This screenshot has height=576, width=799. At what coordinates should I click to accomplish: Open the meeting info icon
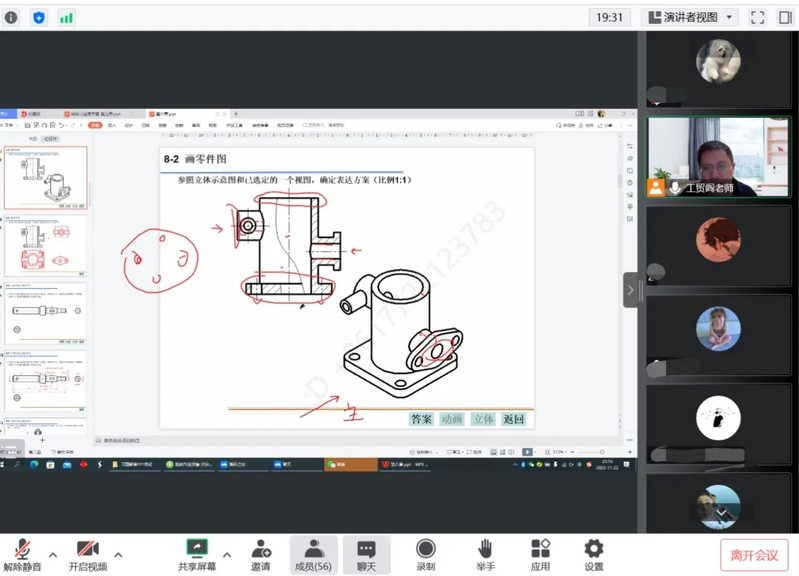click(12, 17)
